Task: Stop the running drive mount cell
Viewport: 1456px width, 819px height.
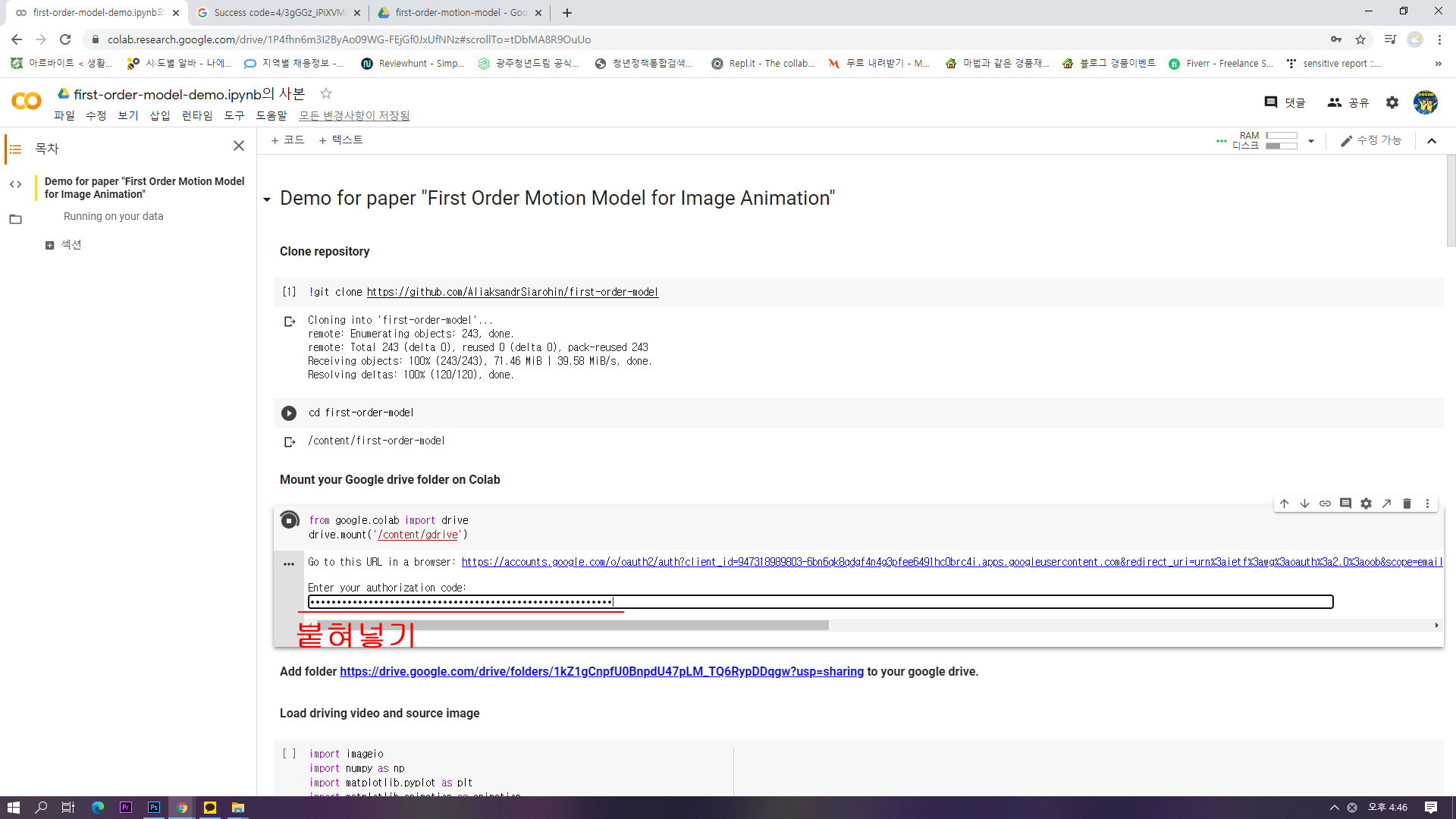Action: click(289, 520)
